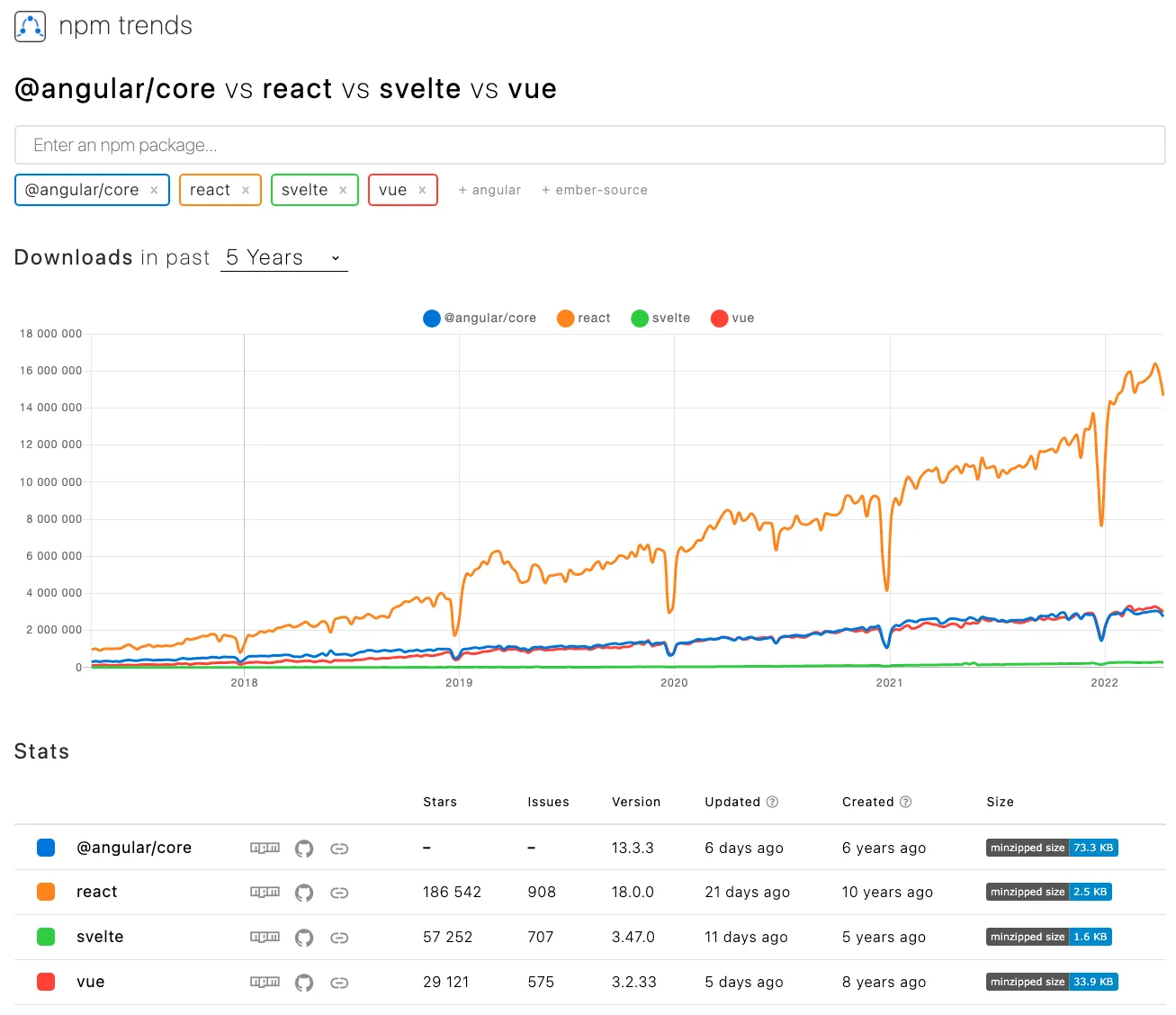Open react's npm page via its npm icon
Image resolution: width=1176 pixels, height=1015 pixels.
(x=265, y=892)
